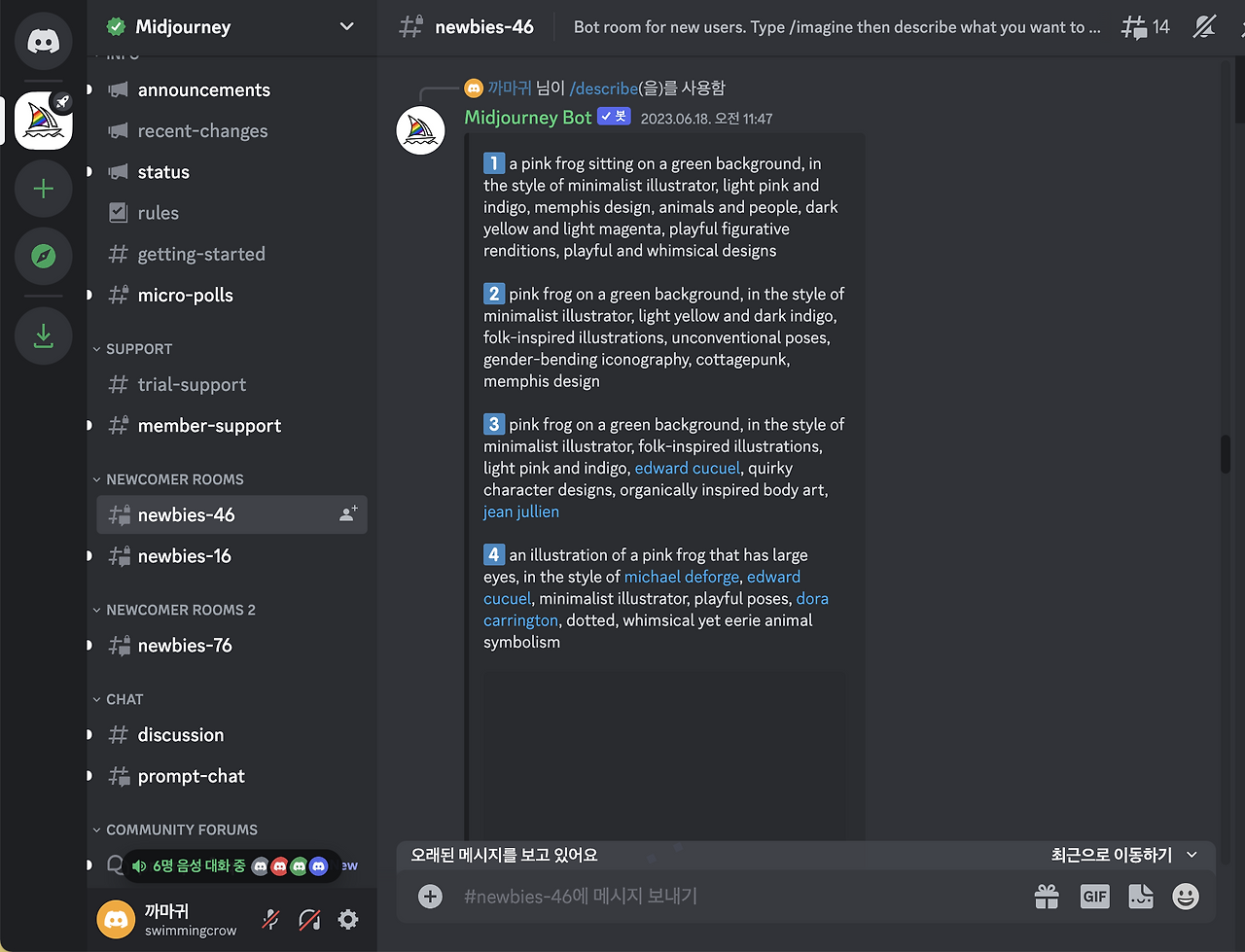Toggle microphone mute
This screenshot has height=952, width=1245.
(271, 919)
